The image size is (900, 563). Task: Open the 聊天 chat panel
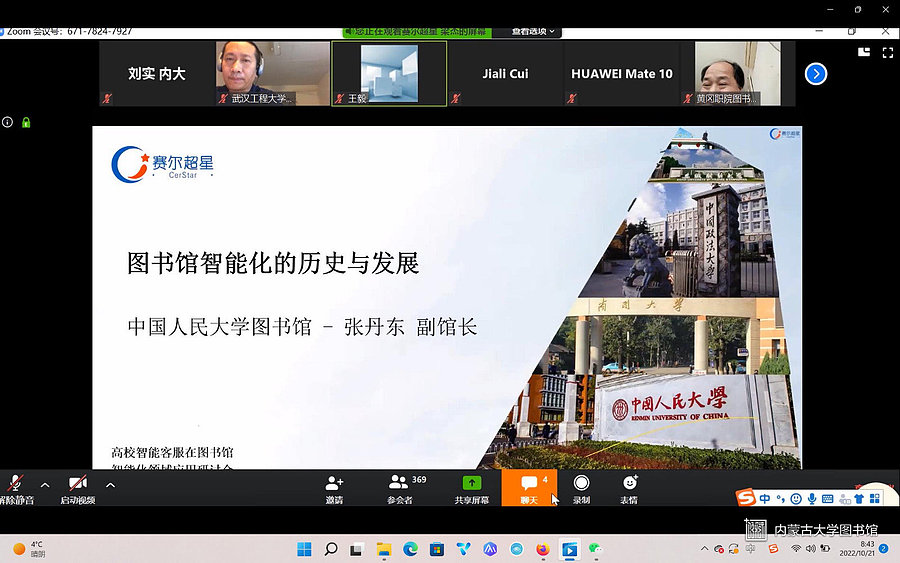[529, 488]
